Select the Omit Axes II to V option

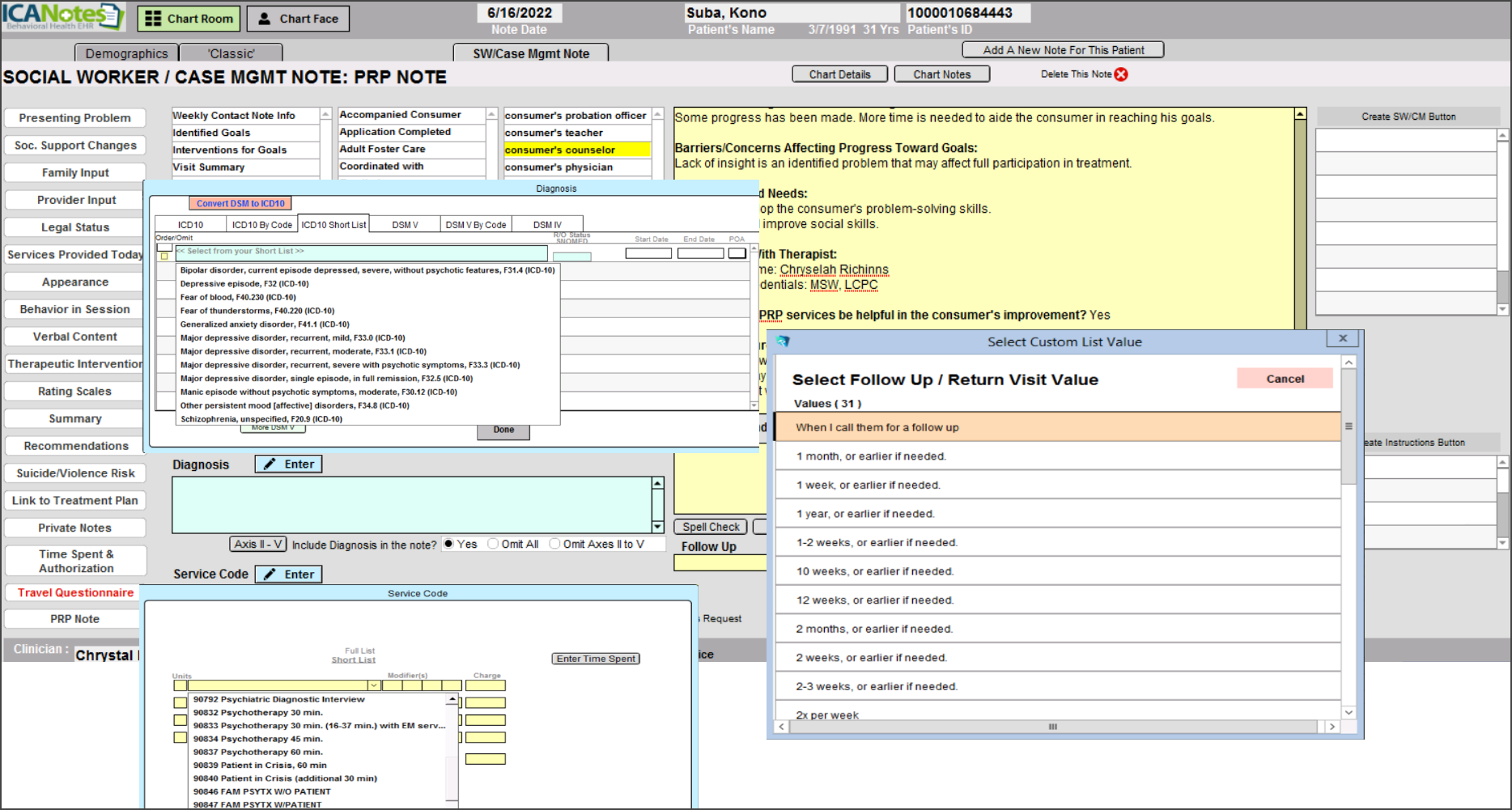[554, 545]
